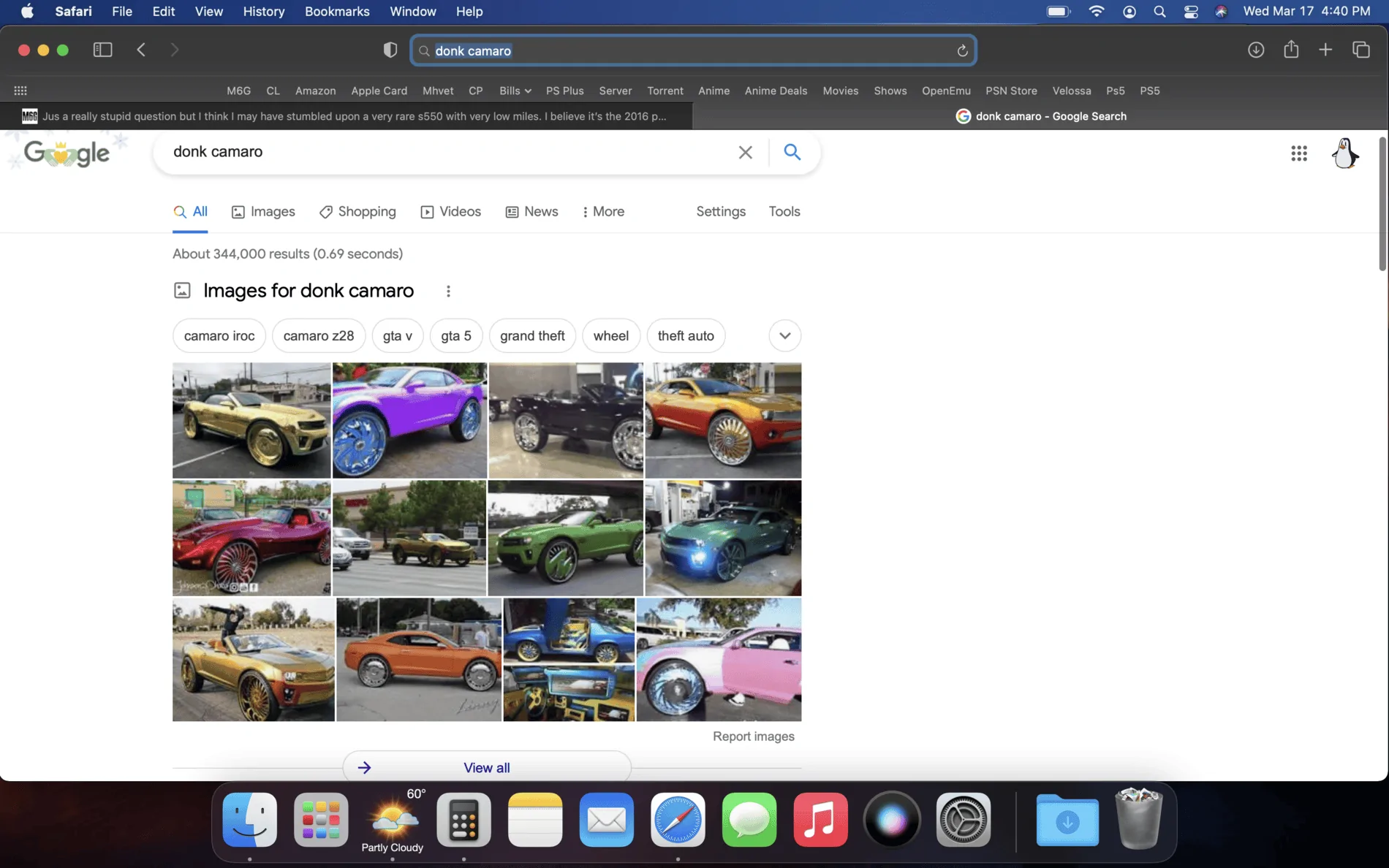Screen dimensions: 1389x868
Task: Click the View all images button
Action: click(487, 767)
